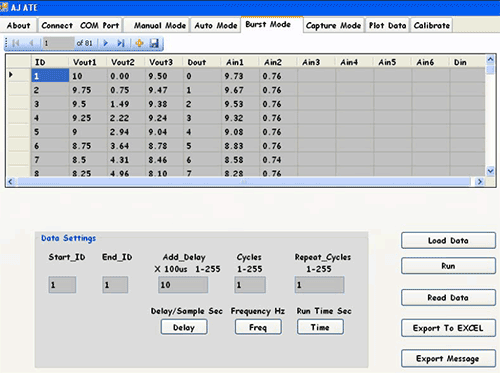Select row header of ID 4
This screenshot has height=373, width=500.
tap(19, 118)
